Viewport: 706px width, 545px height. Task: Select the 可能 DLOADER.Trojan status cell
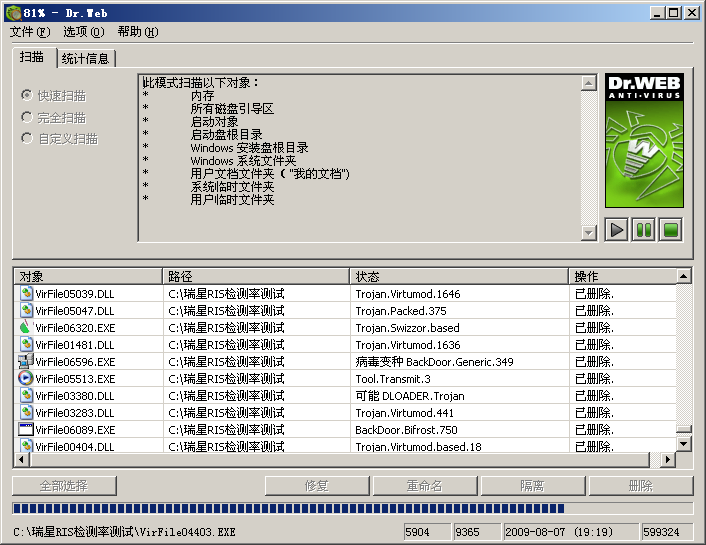pyautogui.click(x=460, y=396)
